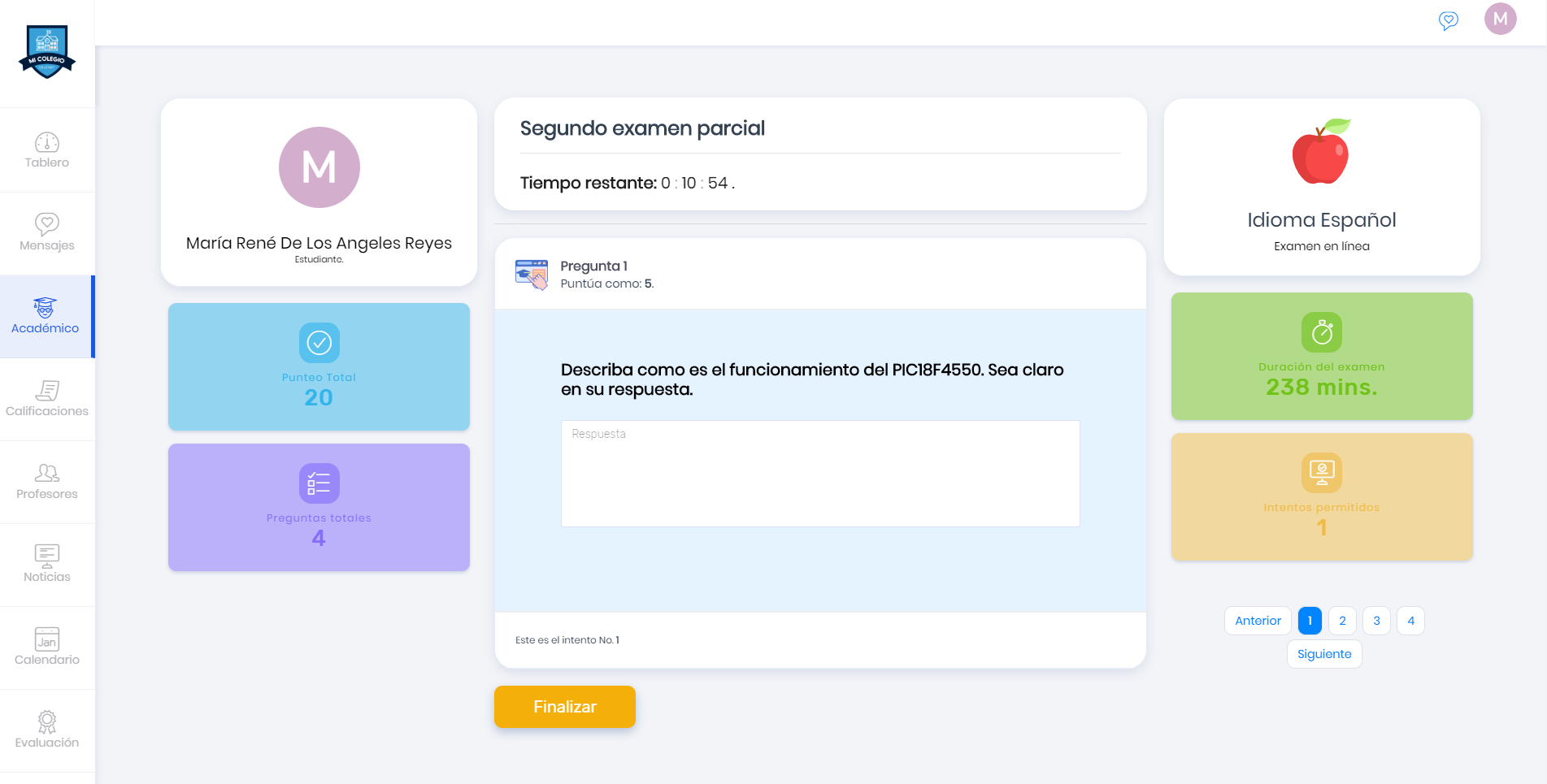Click inside the Respuesta answer field
Image resolution: width=1547 pixels, height=784 pixels.
819,474
